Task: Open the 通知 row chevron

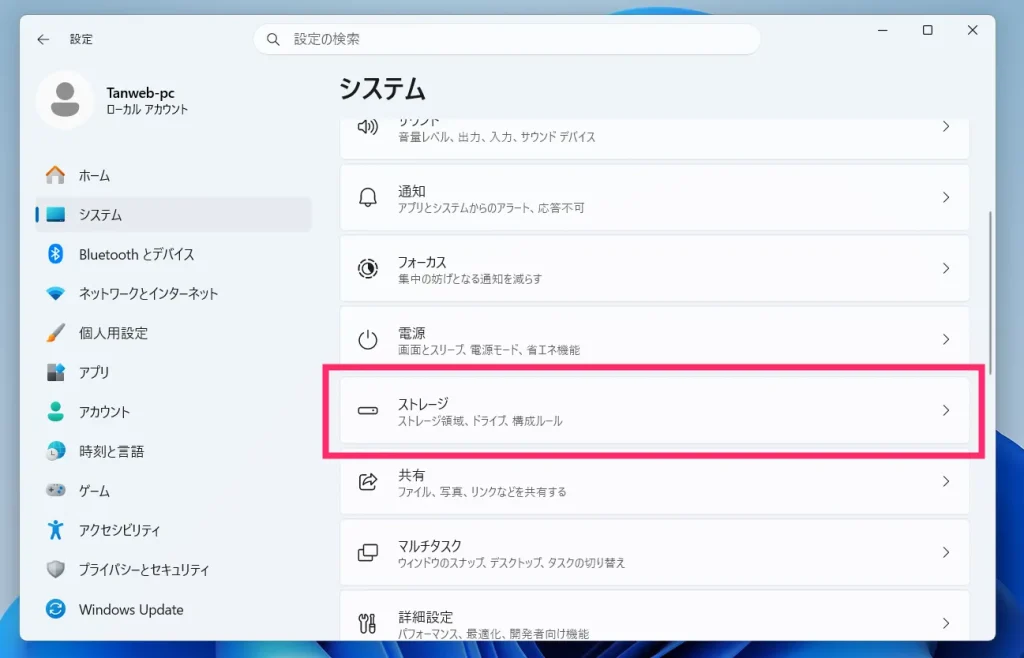Action: coord(946,197)
